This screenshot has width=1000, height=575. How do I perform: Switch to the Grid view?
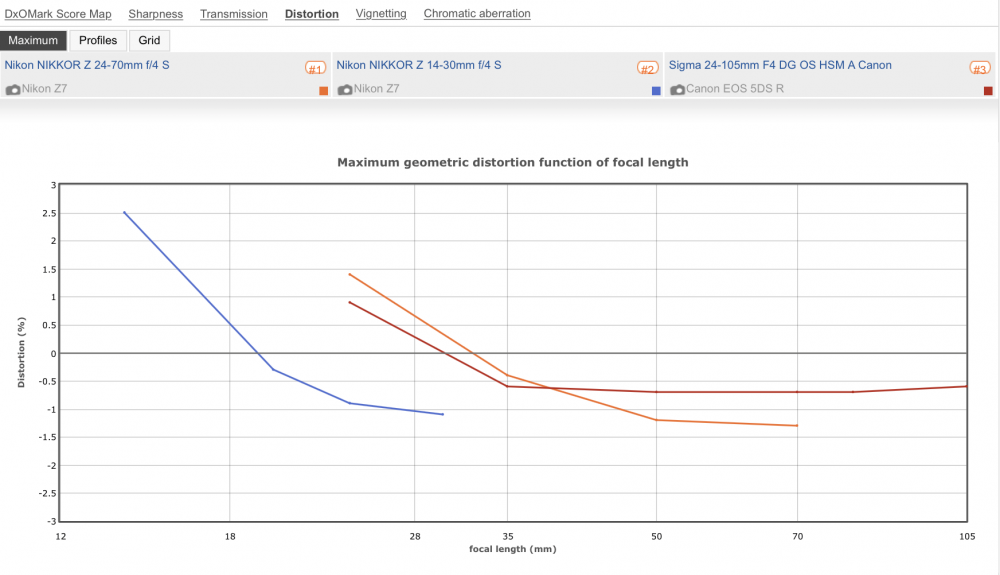tap(149, 40)
